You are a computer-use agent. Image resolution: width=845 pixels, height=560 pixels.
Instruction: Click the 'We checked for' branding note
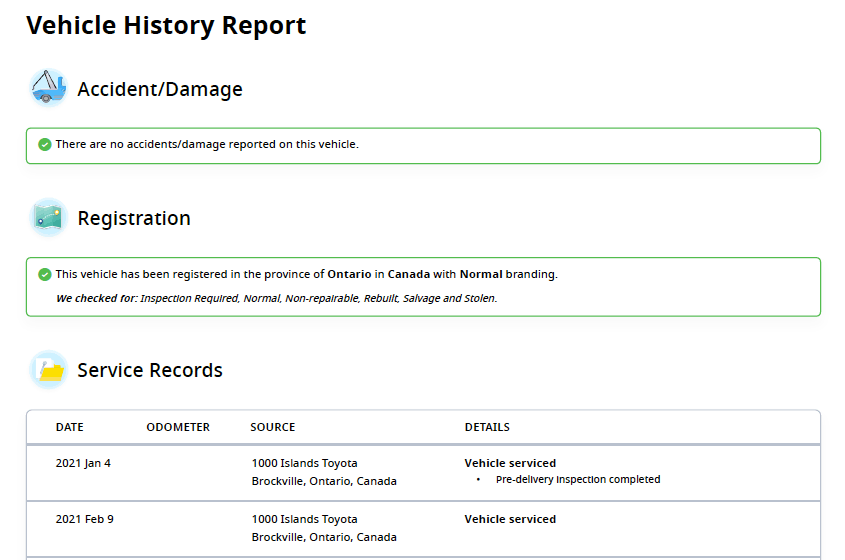(276, 298)
